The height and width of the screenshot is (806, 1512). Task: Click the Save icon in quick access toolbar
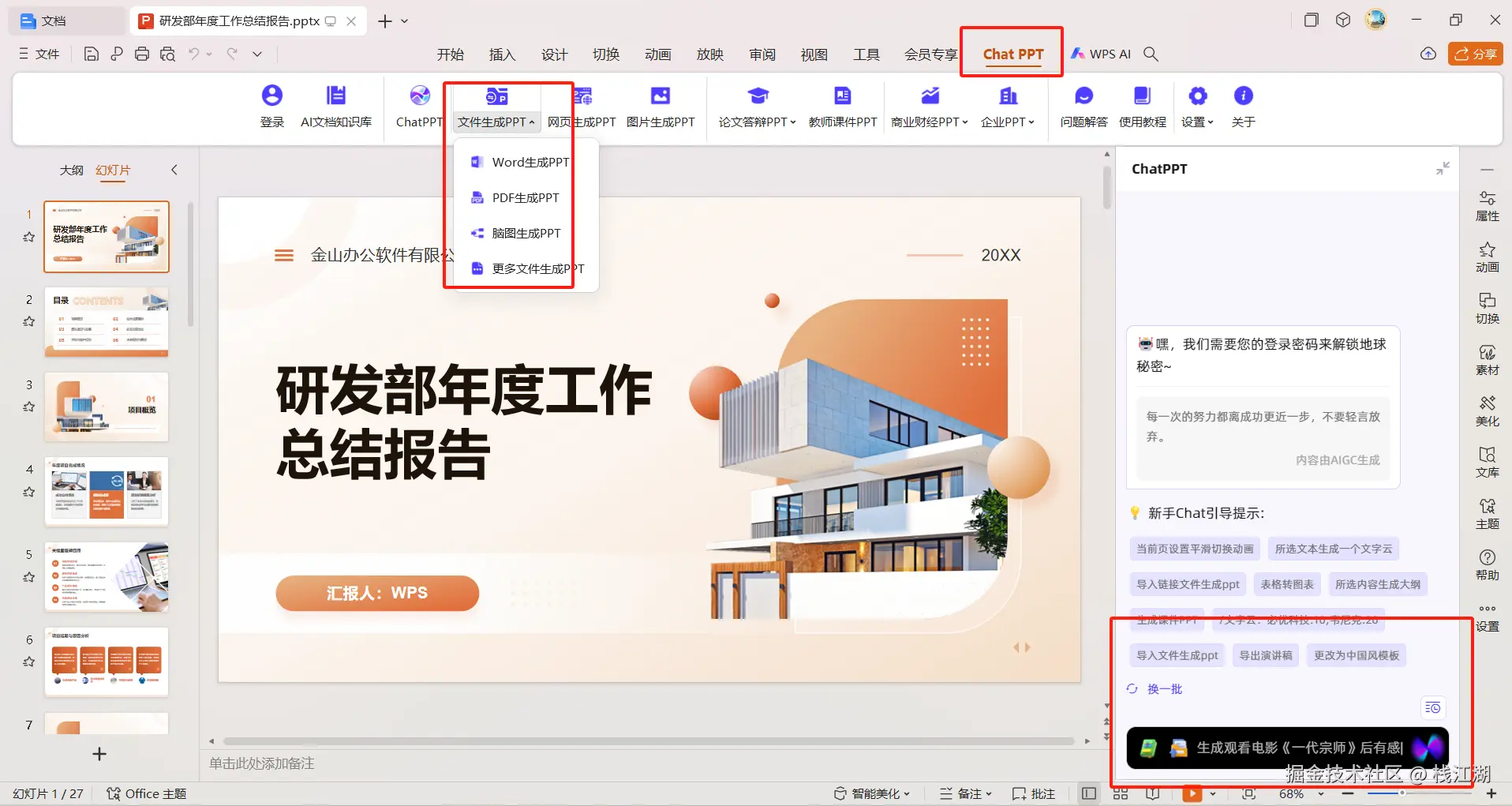[x=92, y=54]
